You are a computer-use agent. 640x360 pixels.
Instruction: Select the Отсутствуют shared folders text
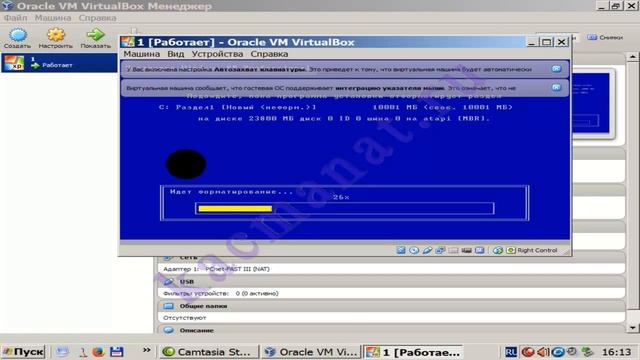[184, 318]
